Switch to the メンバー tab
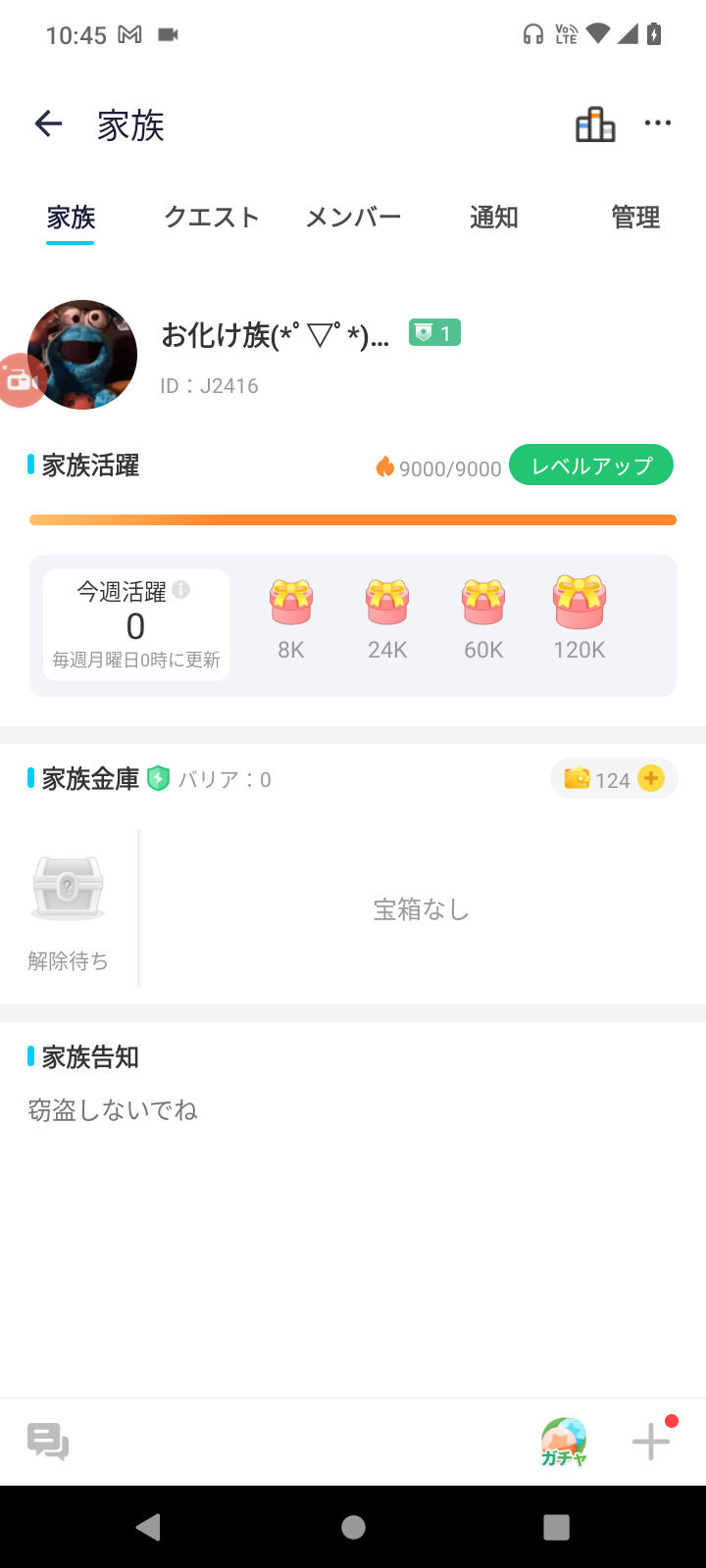 coord(353,218)
